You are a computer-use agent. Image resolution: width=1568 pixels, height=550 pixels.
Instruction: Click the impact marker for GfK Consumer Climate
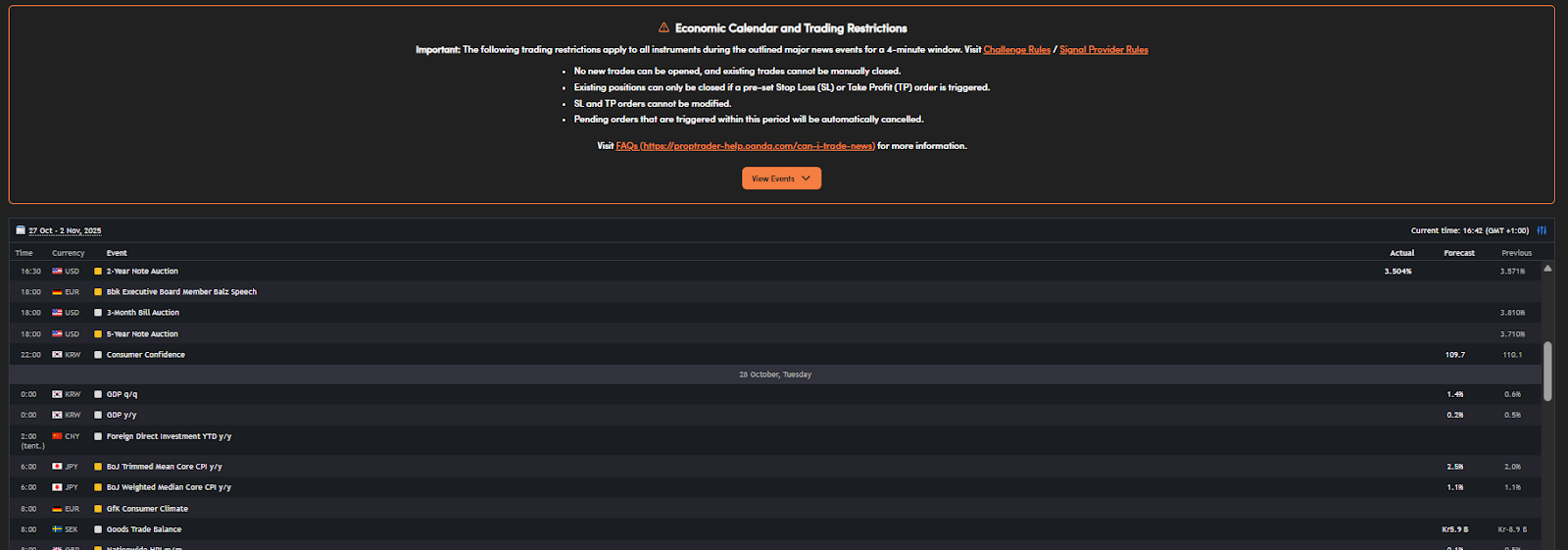[x=98, y=509]
